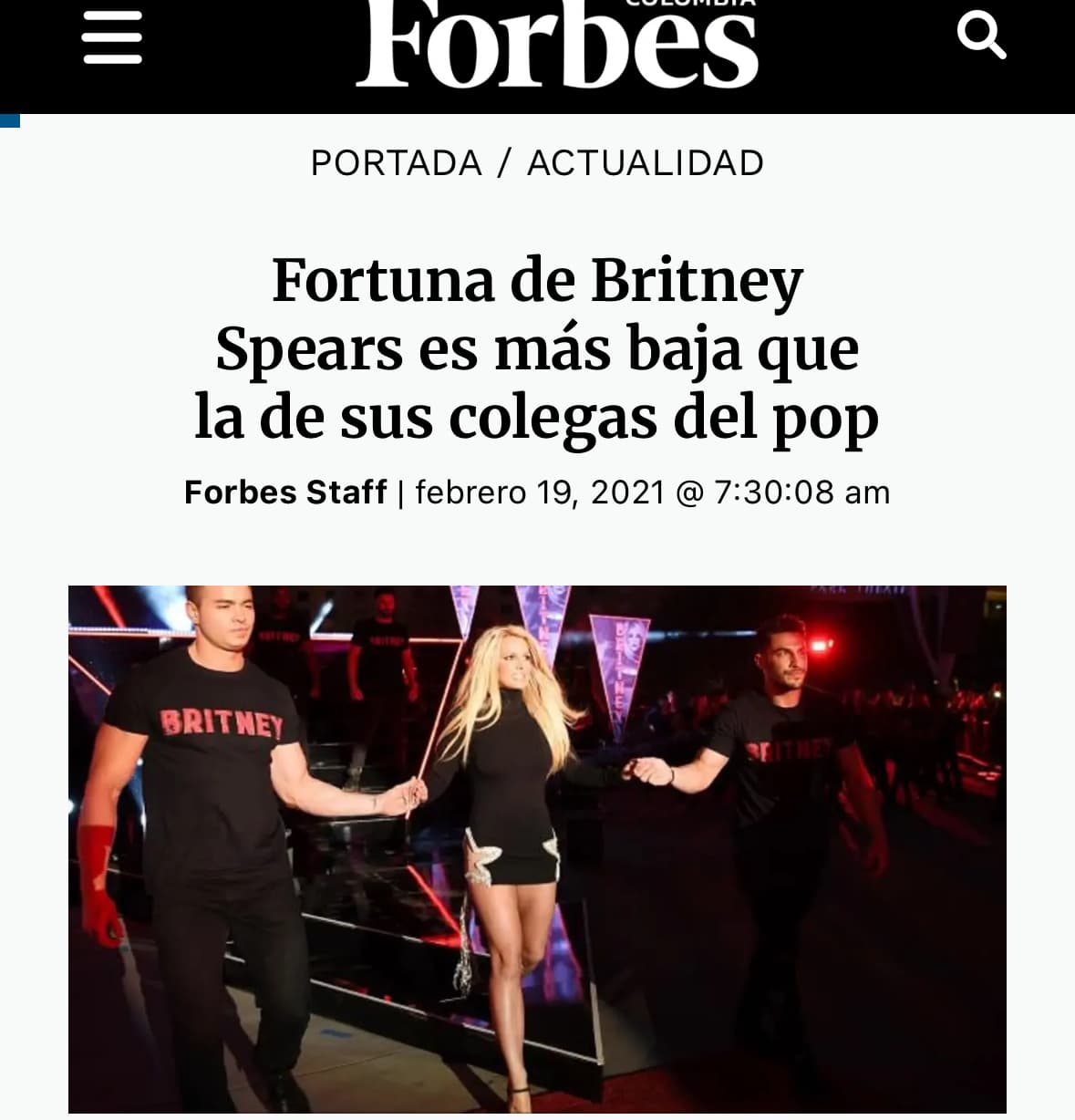Open the hamburger navigation menu
Image resolution: width=1075 pixels, height=1120 pixels.
pyautogui.click(x=112, y=36)
